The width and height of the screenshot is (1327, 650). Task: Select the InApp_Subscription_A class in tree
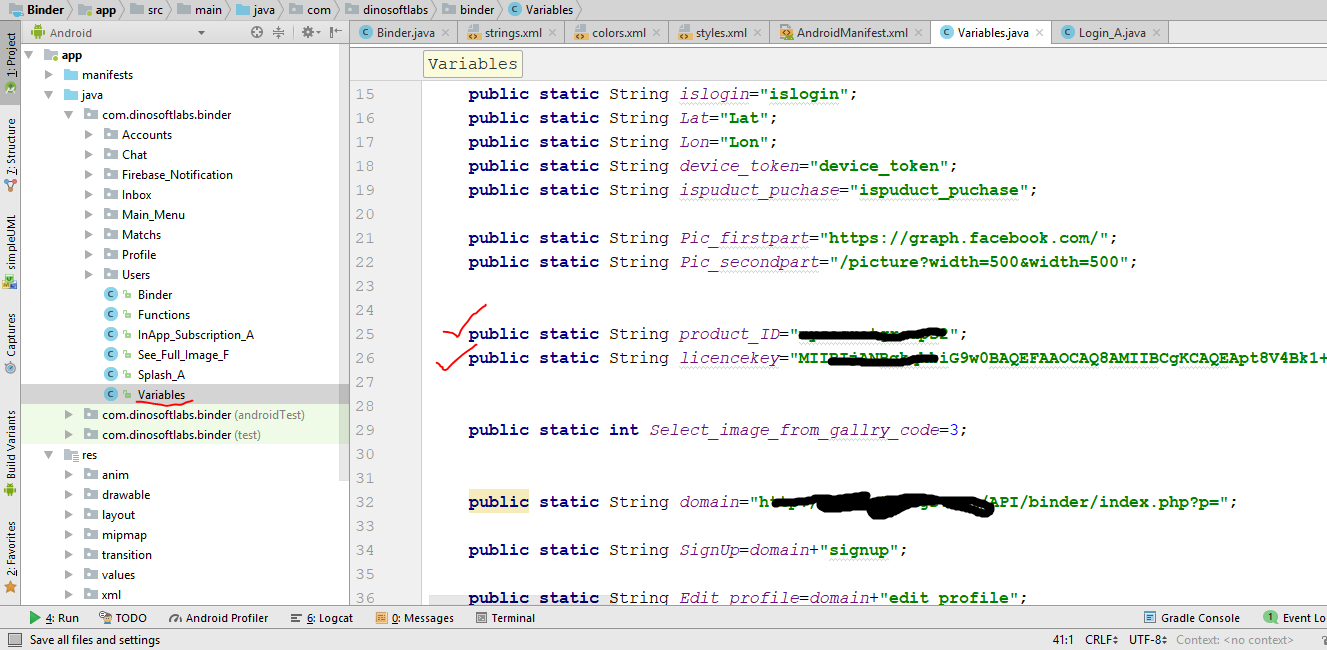[x=195, y=335]
